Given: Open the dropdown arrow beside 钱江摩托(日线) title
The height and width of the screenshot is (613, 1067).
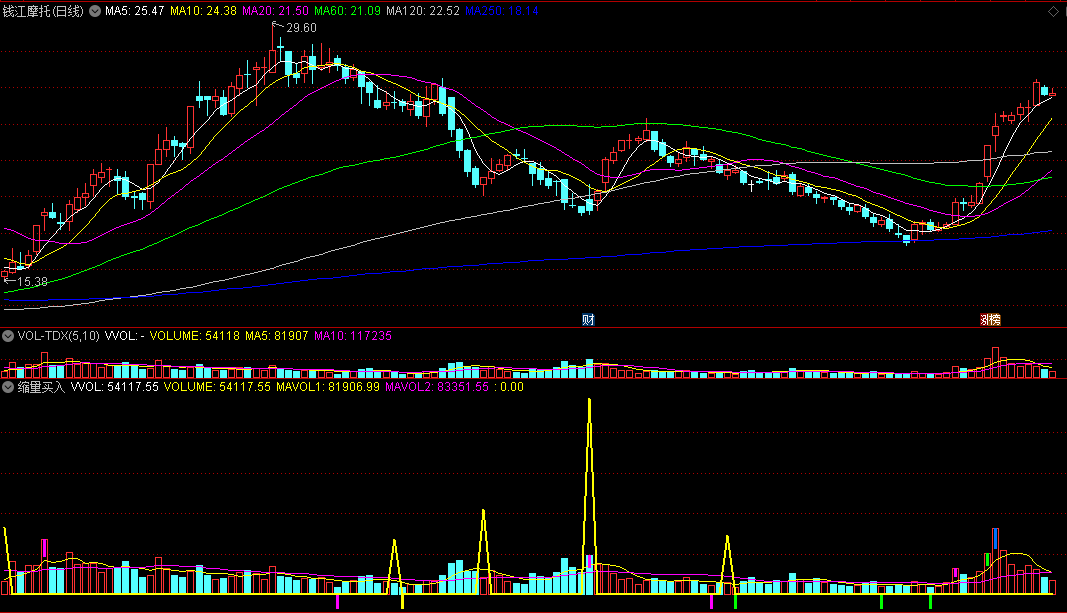Looking at the screenshot, I should click(95, 11).
